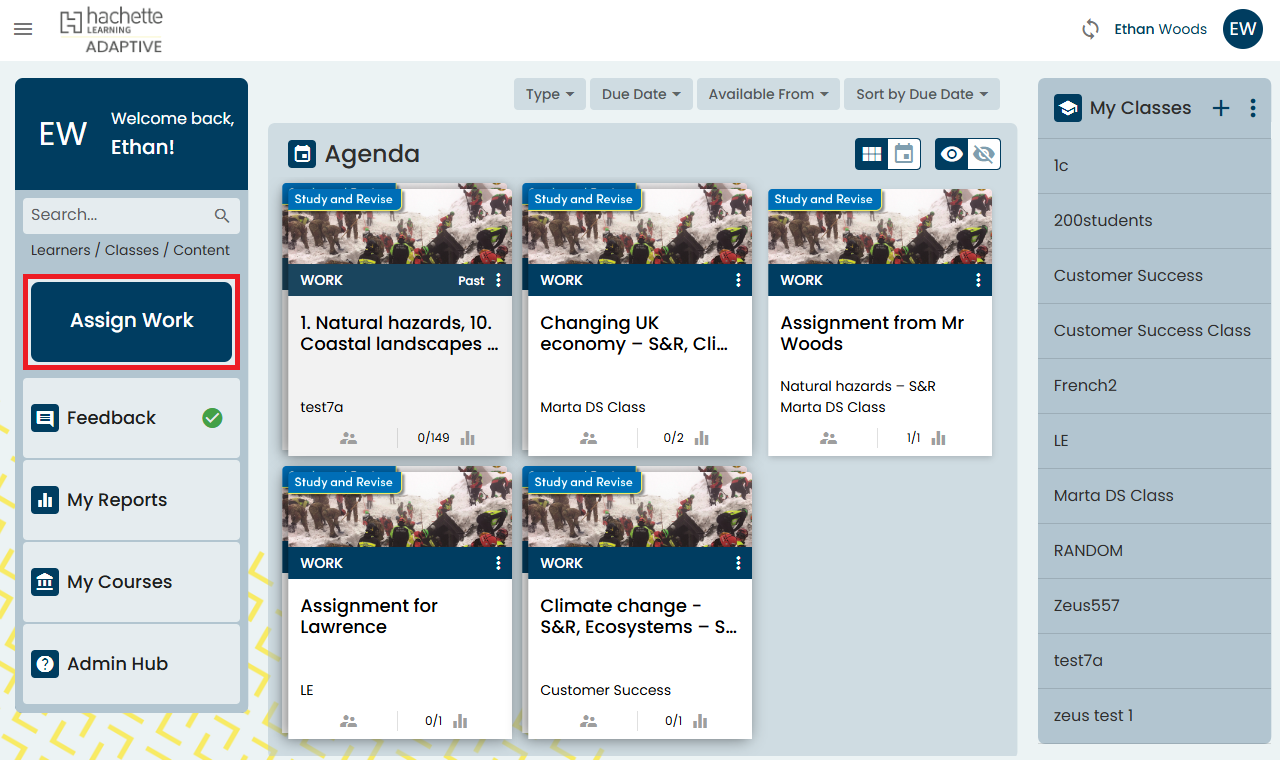1280x763 pixels.
Task: Open the Sort by Due Date dropdown
Action: point(921,94)
